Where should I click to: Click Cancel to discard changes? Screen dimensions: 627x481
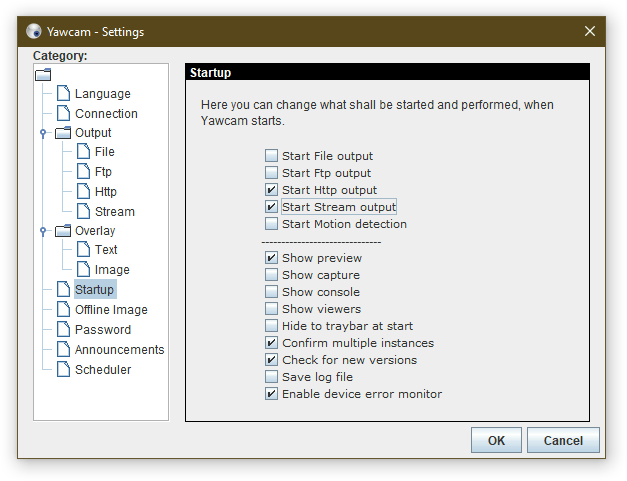pos(563,440)
